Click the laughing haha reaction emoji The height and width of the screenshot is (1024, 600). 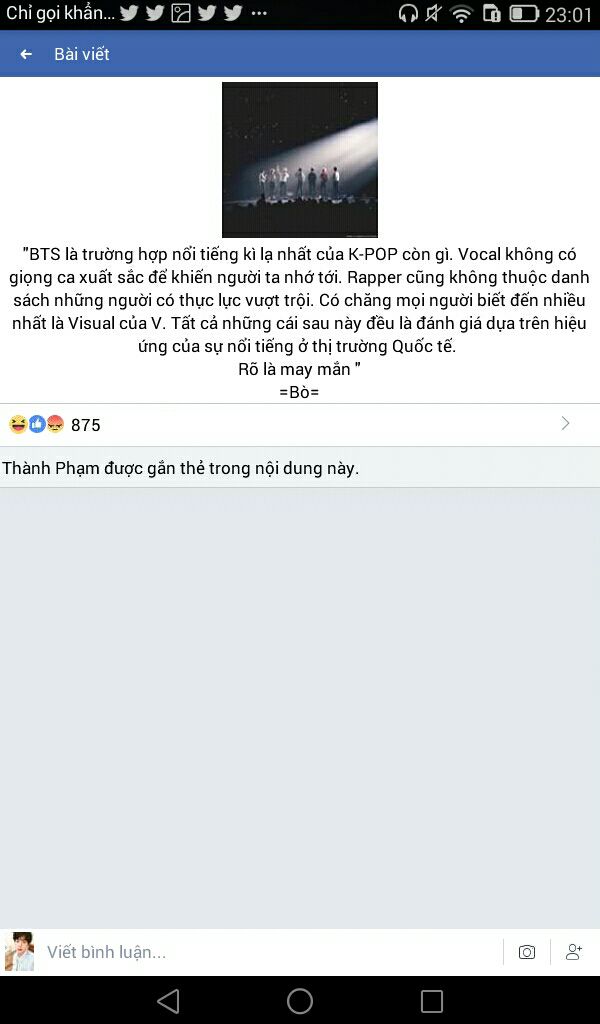point(18,424)
